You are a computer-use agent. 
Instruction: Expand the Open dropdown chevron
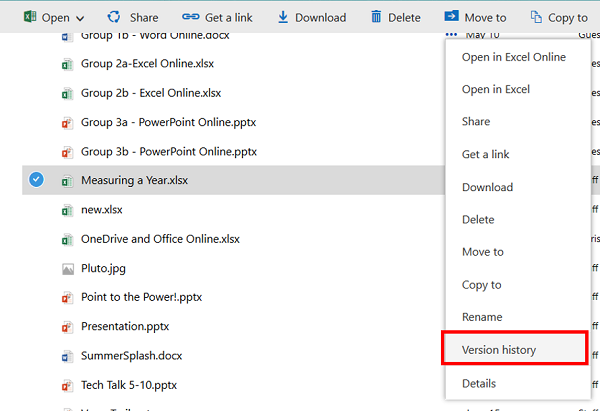(80, 18)
